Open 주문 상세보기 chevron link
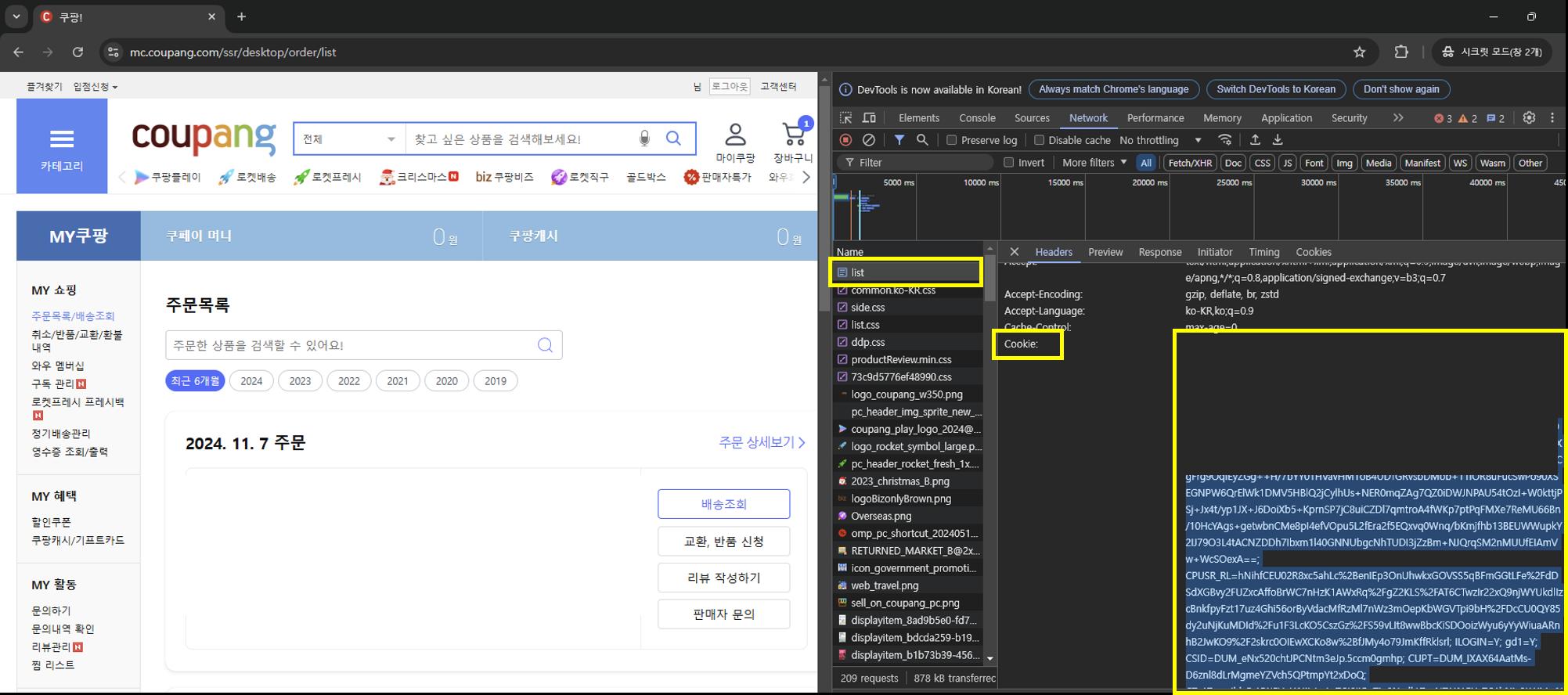The height and width of the screenshot is (695, 1568). (x=762, y=442)
